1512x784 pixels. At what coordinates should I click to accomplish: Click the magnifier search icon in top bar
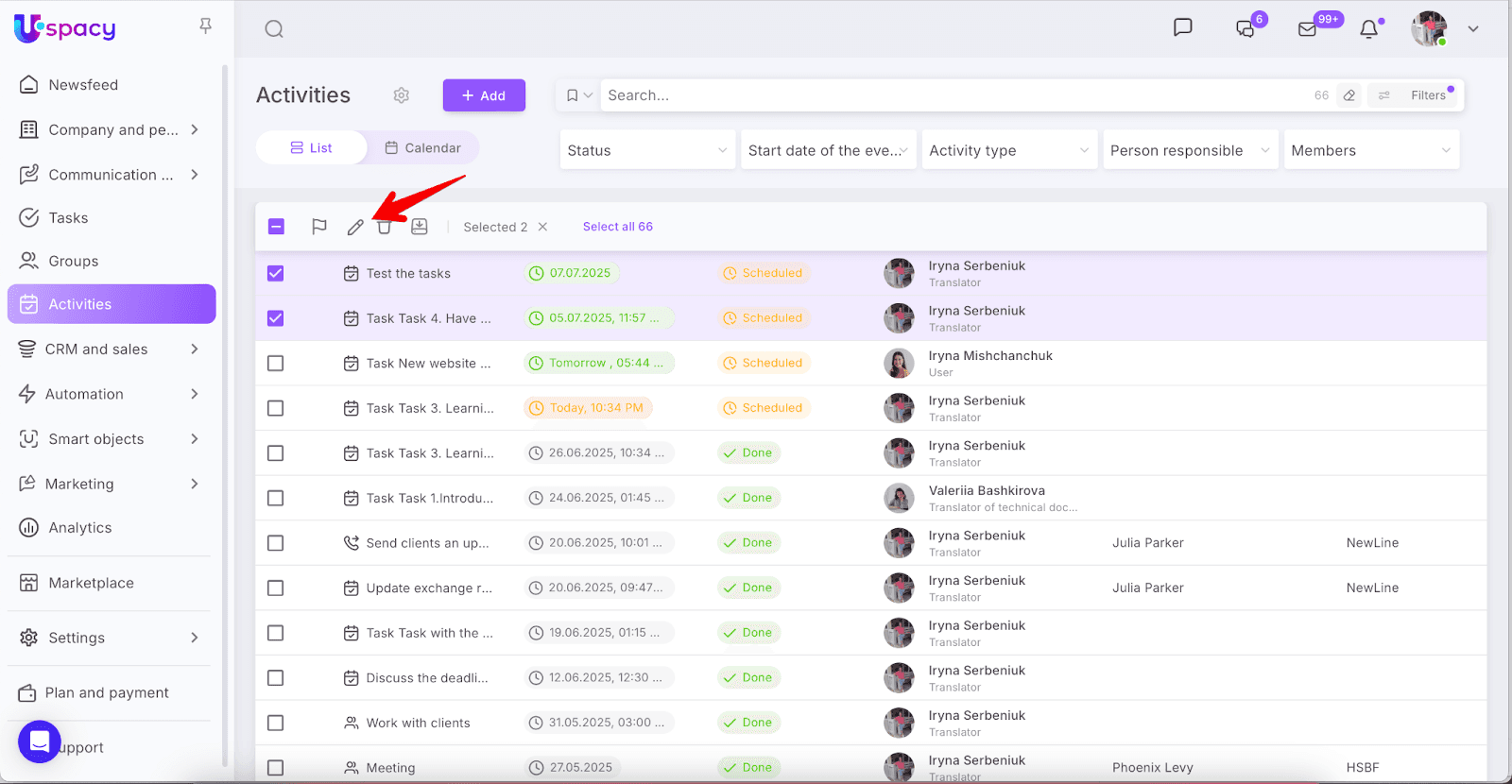(274, 29)
